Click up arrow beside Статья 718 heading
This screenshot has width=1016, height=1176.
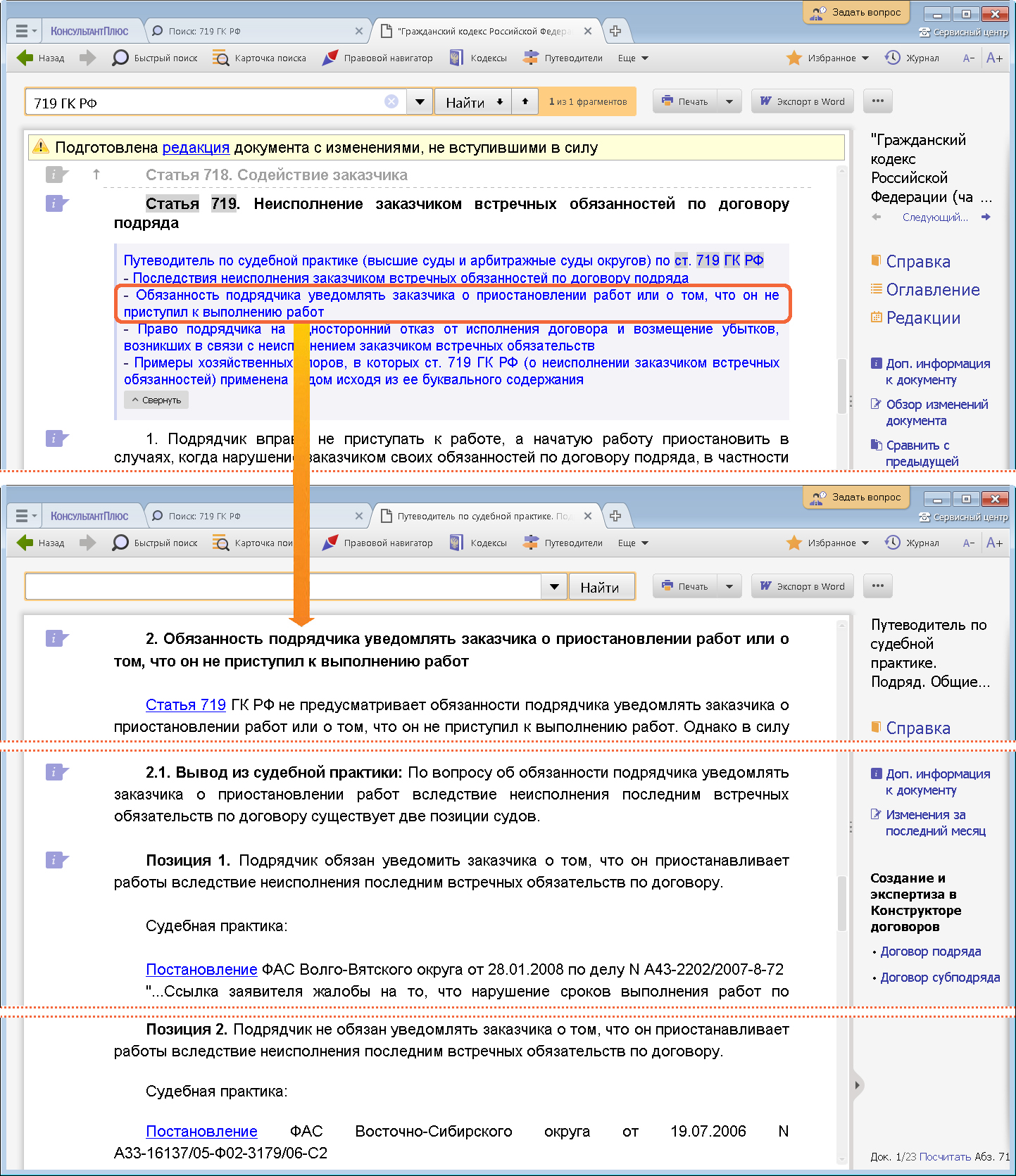point(96,174)
